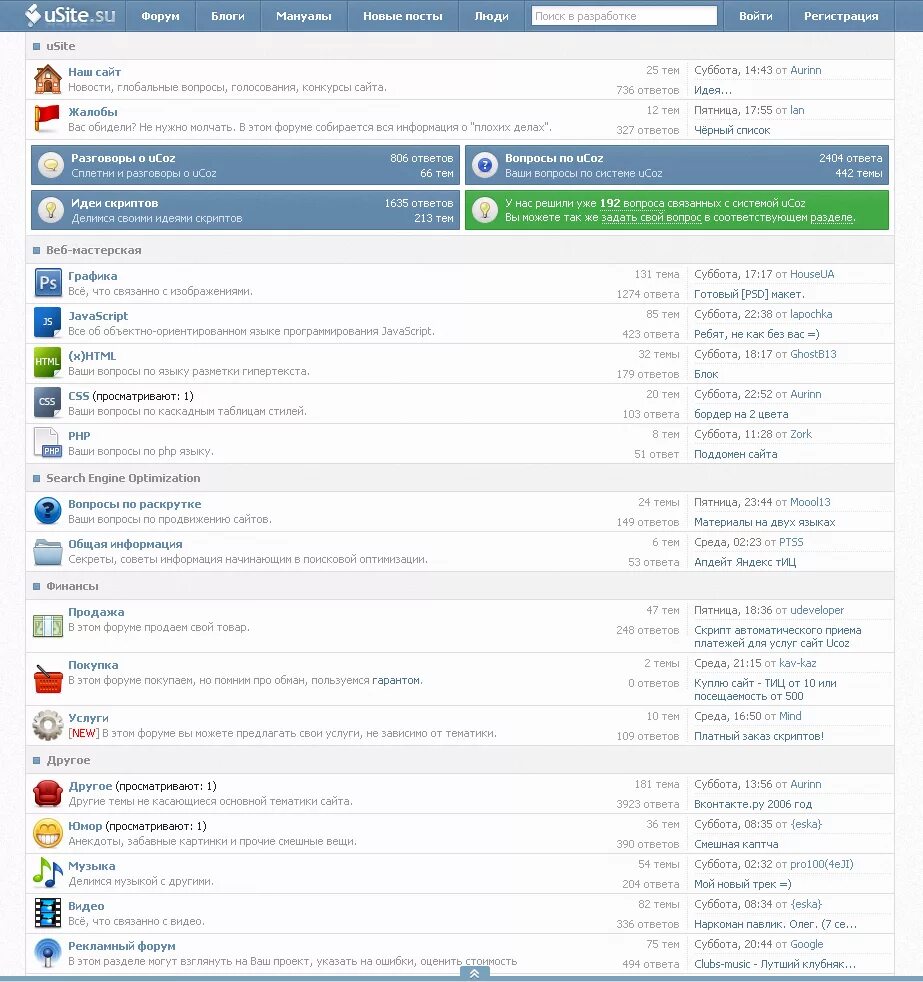Open the Мануалы menu item

(x=304, y=16)
